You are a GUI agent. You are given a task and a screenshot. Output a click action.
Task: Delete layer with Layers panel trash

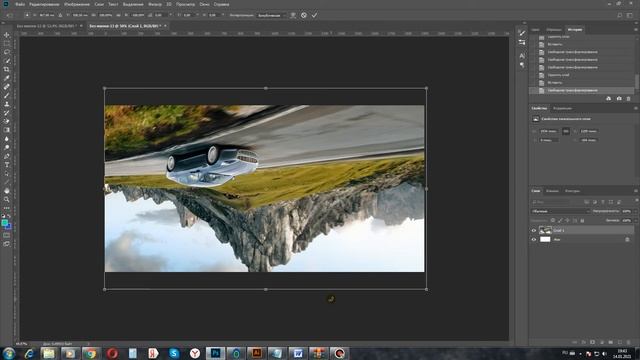click(629, 342)
